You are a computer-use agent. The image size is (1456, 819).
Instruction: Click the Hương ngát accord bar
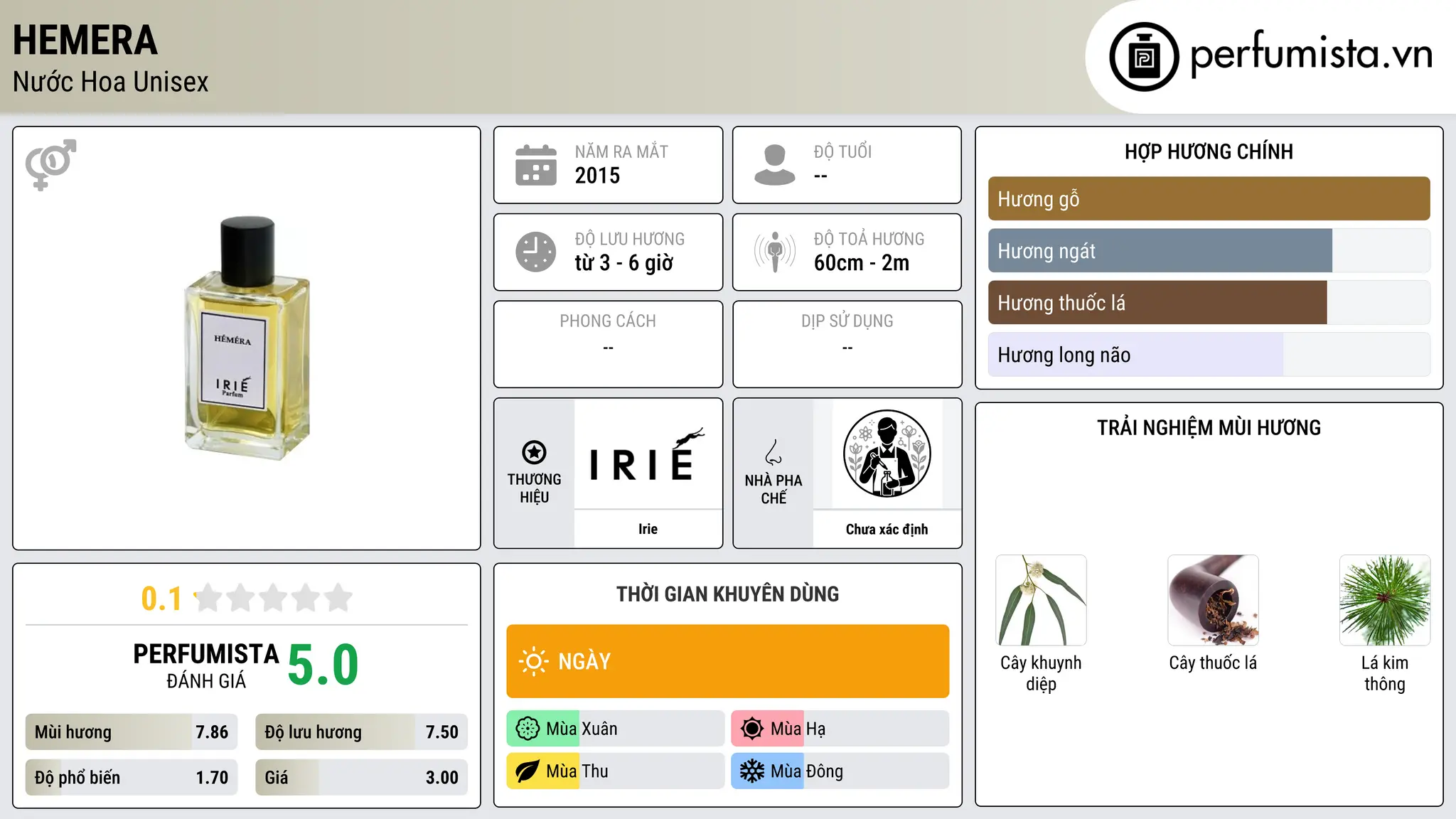[x=1209, y=251]
